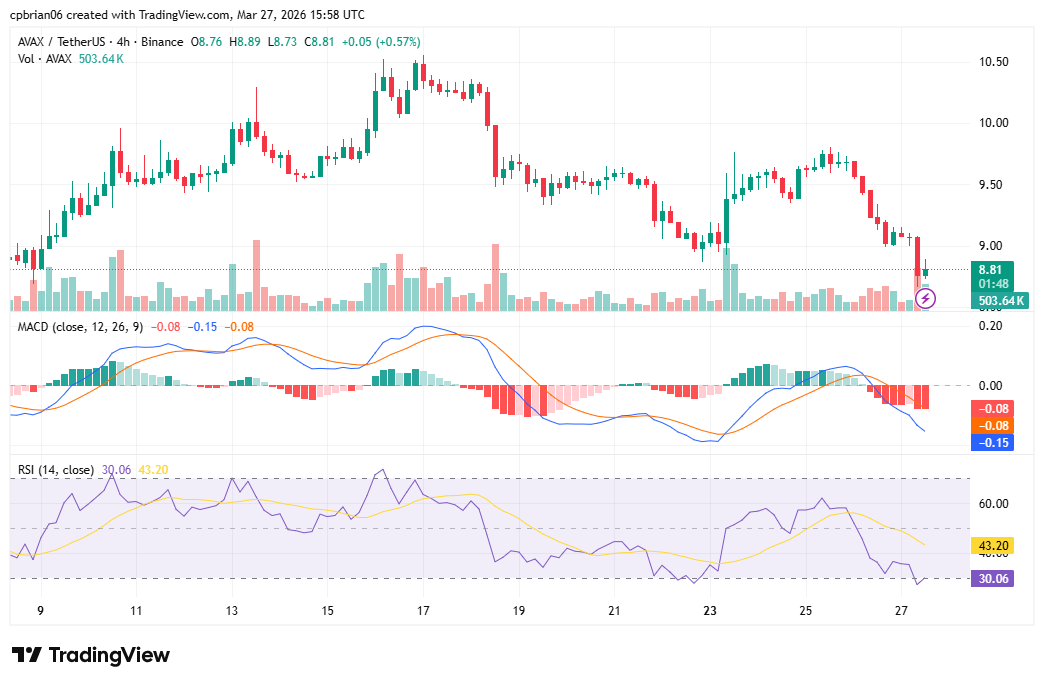Click the blue -0.15 MACD line label

pyautogui.click(x=994, y=442)
